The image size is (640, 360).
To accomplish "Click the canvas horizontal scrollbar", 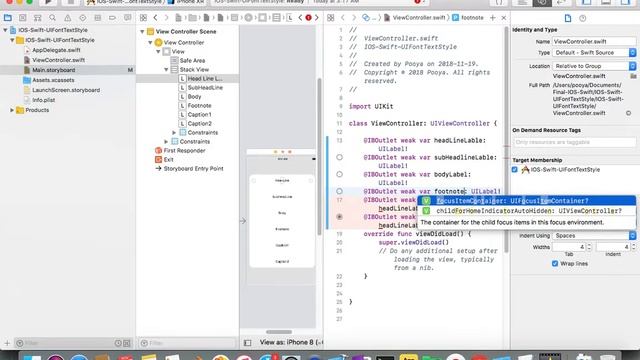I will 279,332.
